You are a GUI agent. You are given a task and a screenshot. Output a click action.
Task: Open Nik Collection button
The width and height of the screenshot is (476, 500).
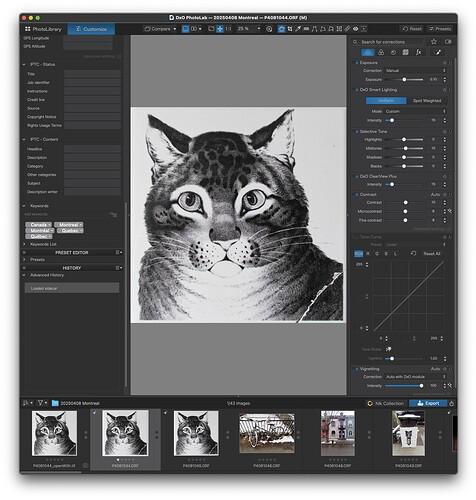pos(386,403)
